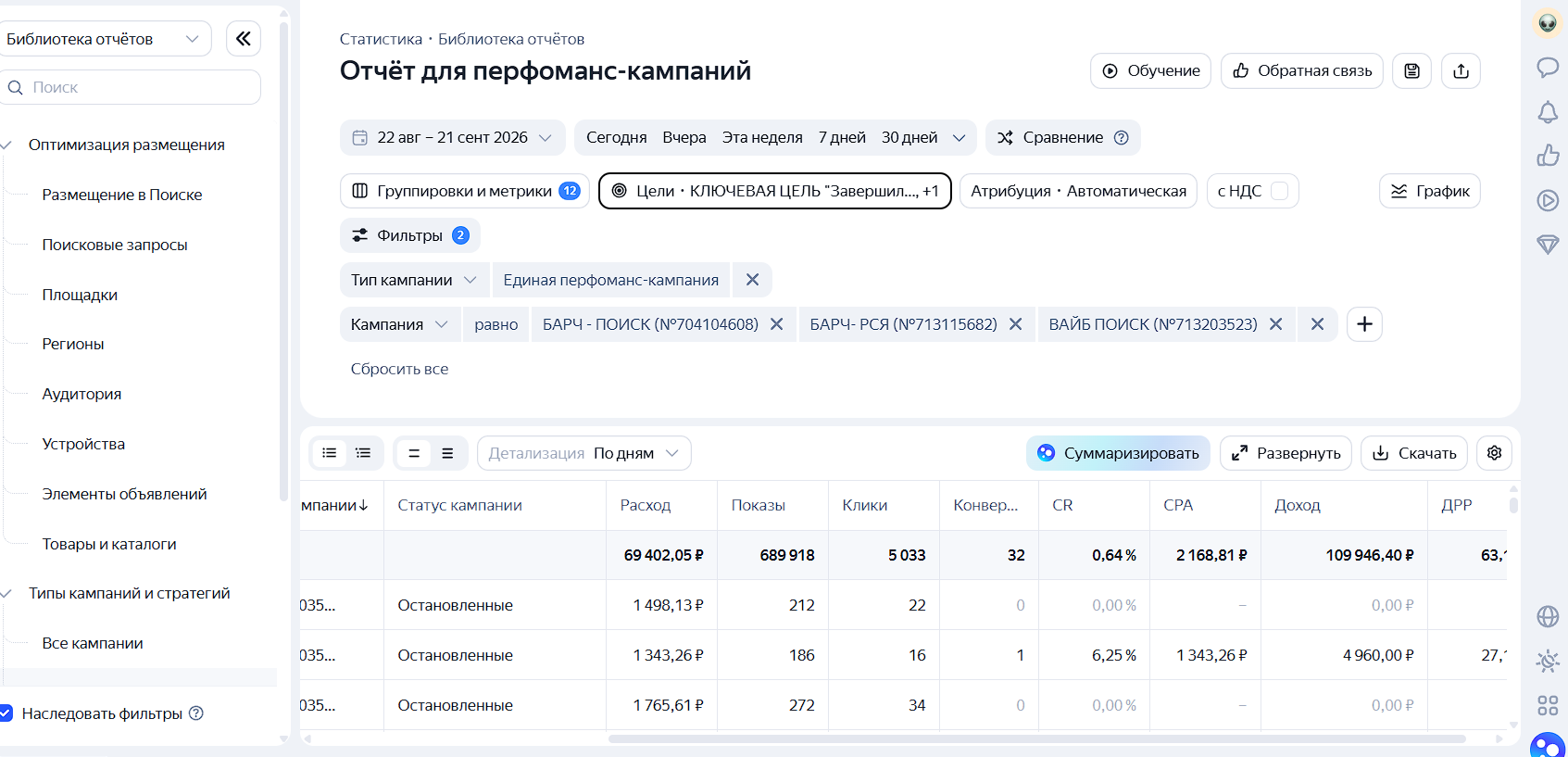Open Группировки и метрики settings
This screenshot has height=757, width=1568.
pyautogui.click(x=465, y=191)
